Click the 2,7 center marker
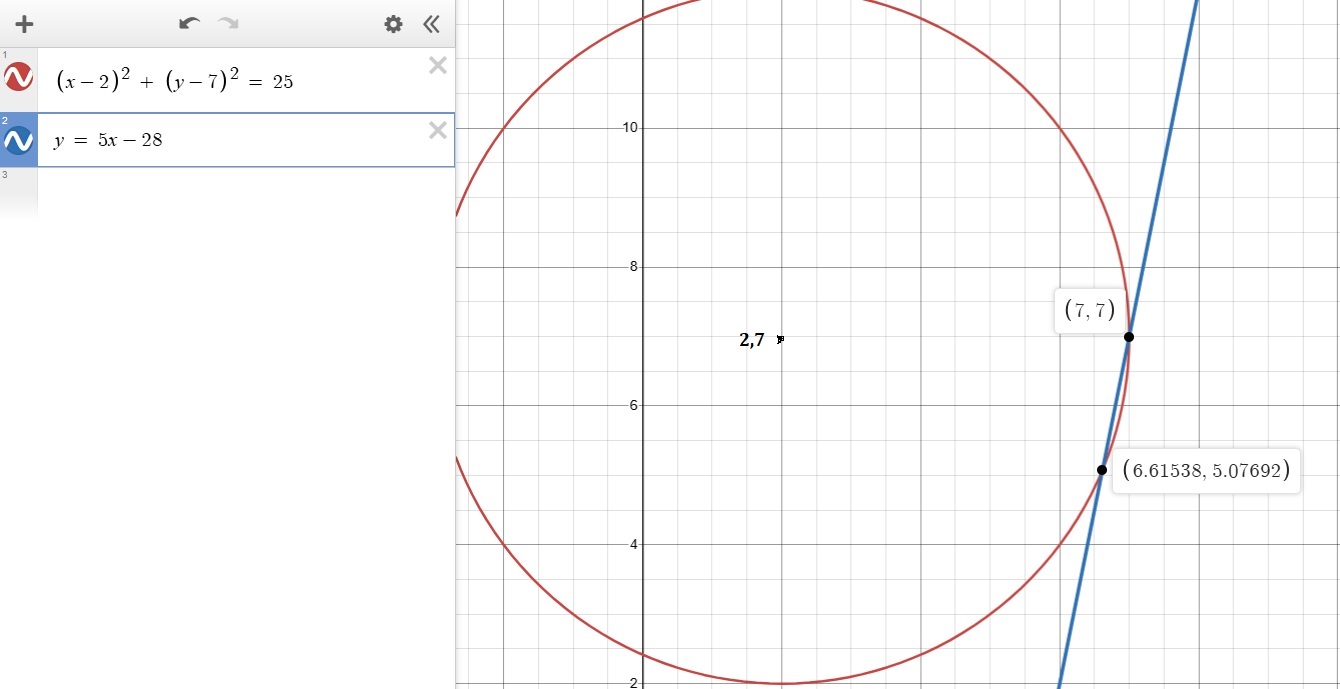1340x689 pixels. pyautogui.click(x=780, y=340)
